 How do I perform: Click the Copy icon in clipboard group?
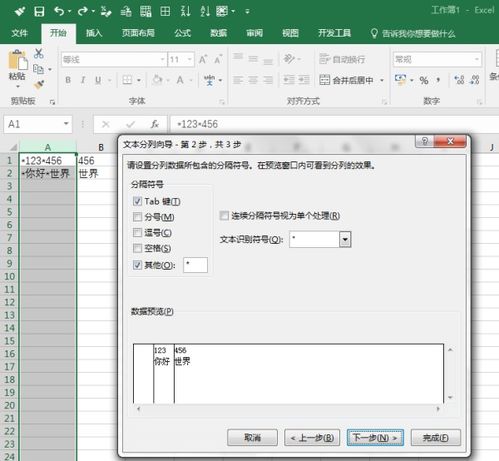[x=38, y=69]
